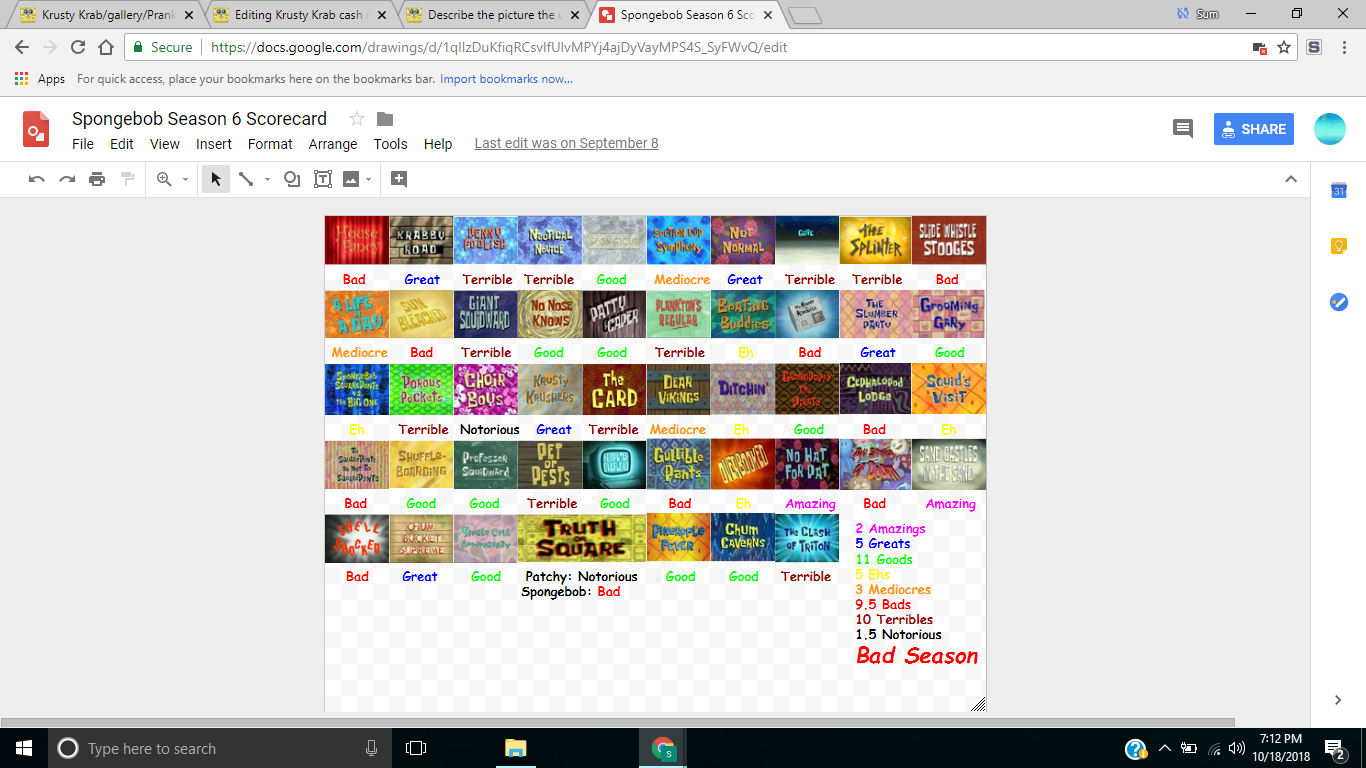Image resolution: width=1366 pixels, height=768 pixels.
Task: Add a comment with toolbar icon
Action: tap(399, 179)
